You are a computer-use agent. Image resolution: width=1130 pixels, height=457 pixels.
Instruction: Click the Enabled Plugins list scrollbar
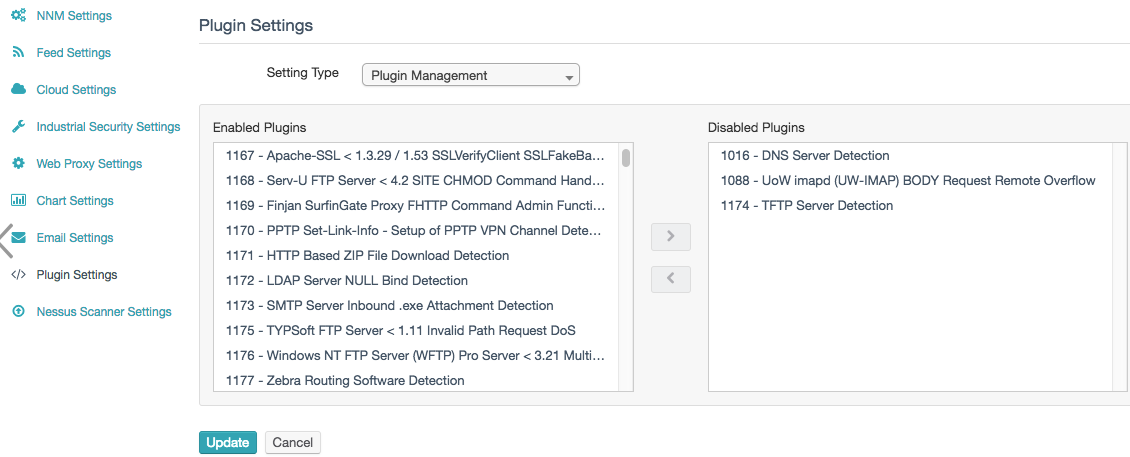(626, 158)
